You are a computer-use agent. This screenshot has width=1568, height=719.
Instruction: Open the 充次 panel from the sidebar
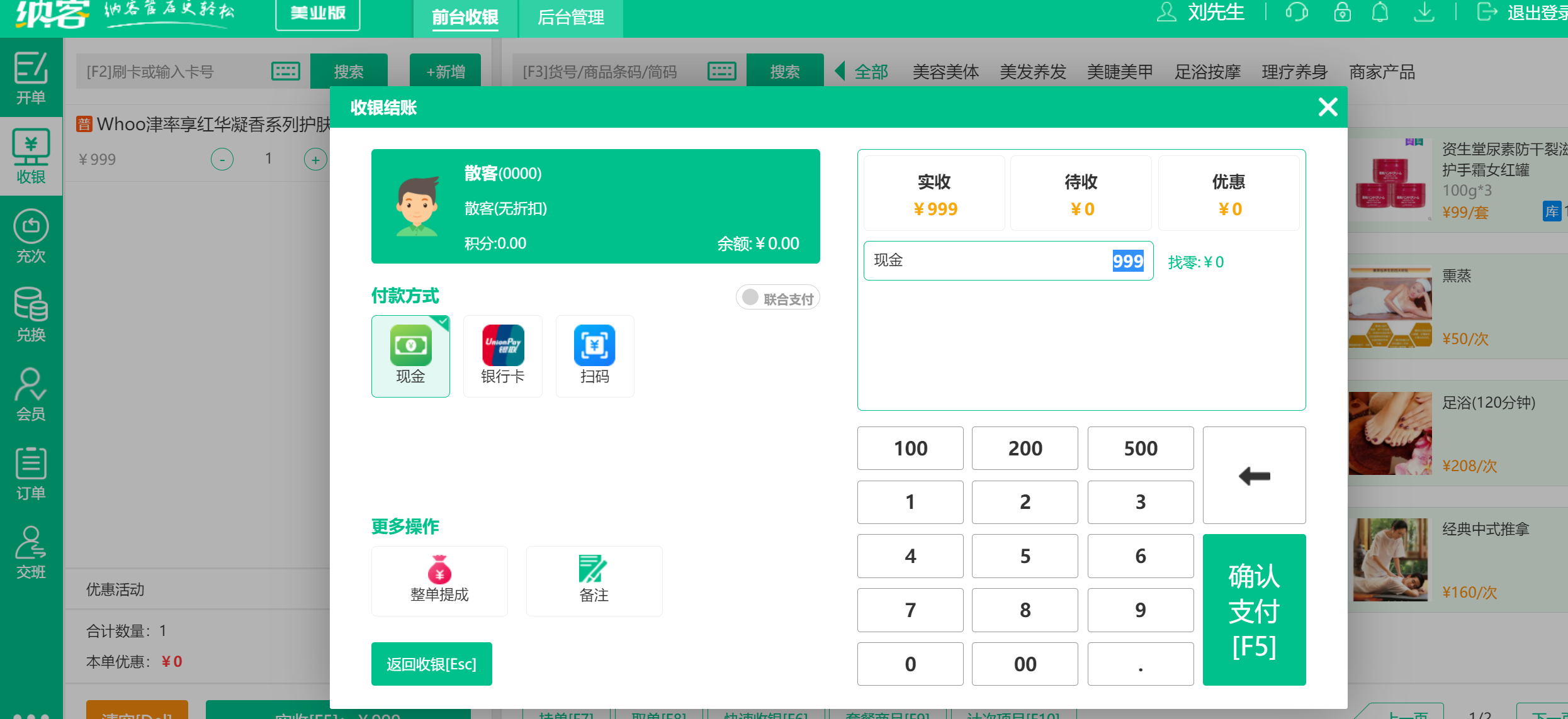tap(30, 236)
